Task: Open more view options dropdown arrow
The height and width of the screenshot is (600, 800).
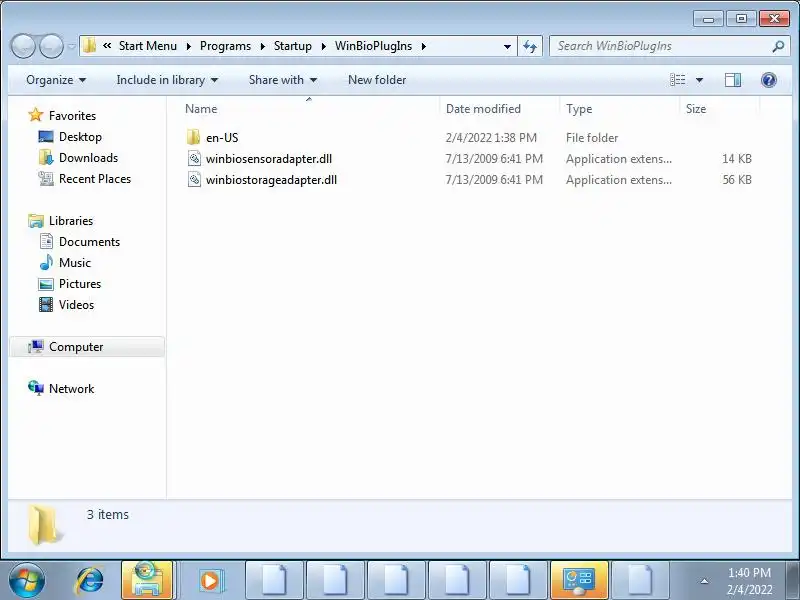Action: coord(699,80)
